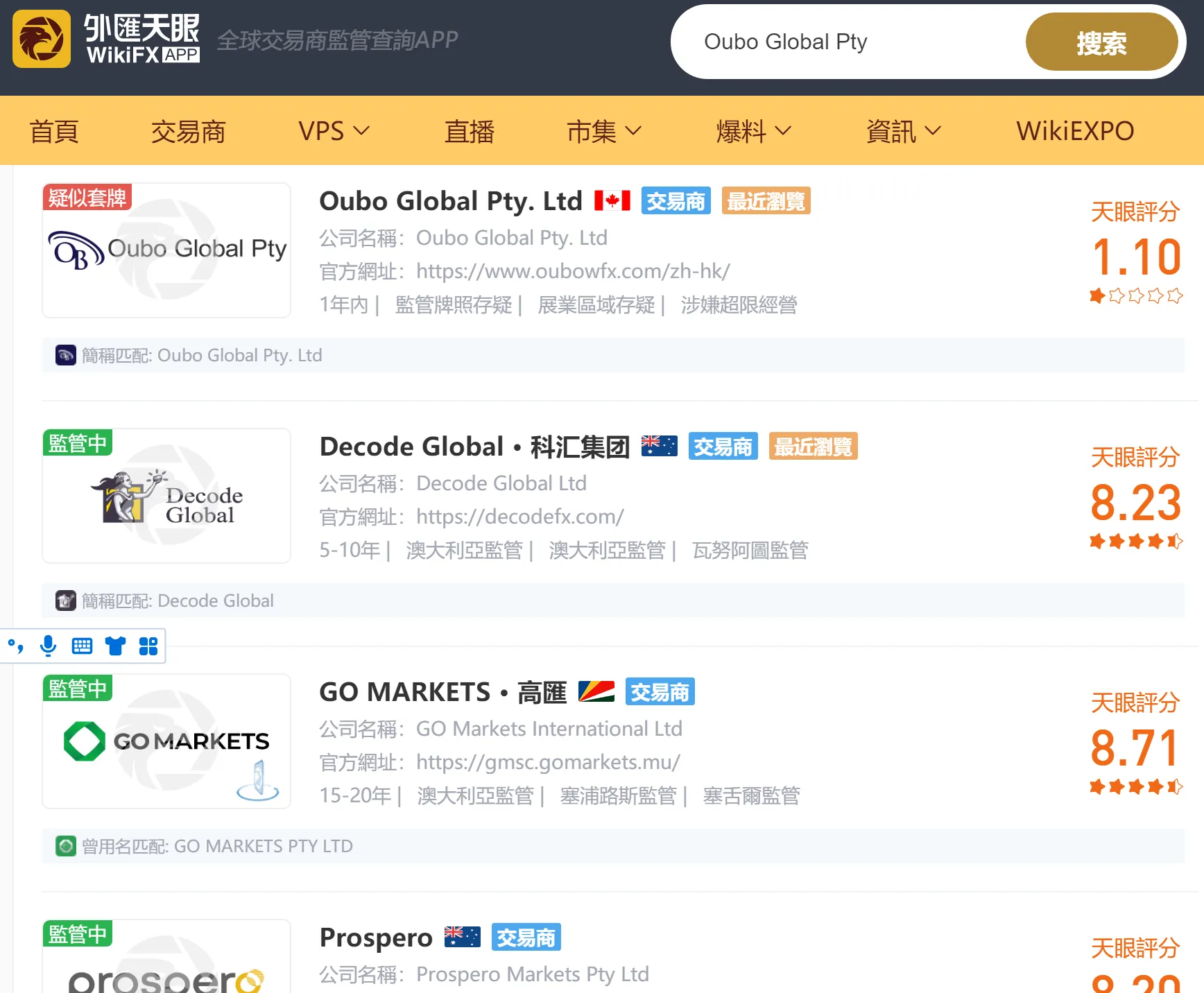This screenshot has width=1204, height=993.
Task: Click the Canada flag beside Oubo Global
Action: click(612, 201)
